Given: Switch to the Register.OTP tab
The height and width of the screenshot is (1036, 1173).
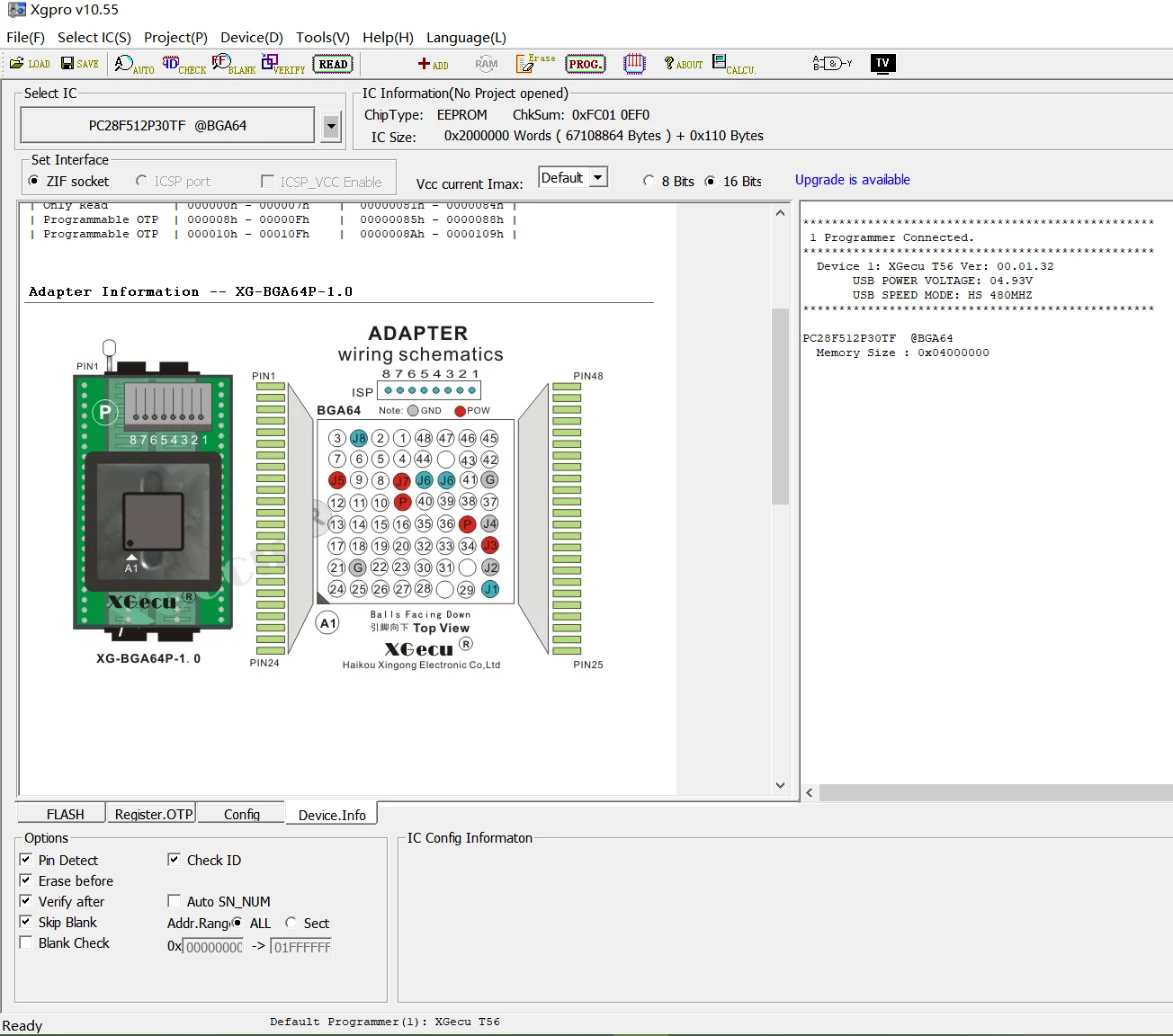Looking at the screenshot, I should (x=154, y=814).
